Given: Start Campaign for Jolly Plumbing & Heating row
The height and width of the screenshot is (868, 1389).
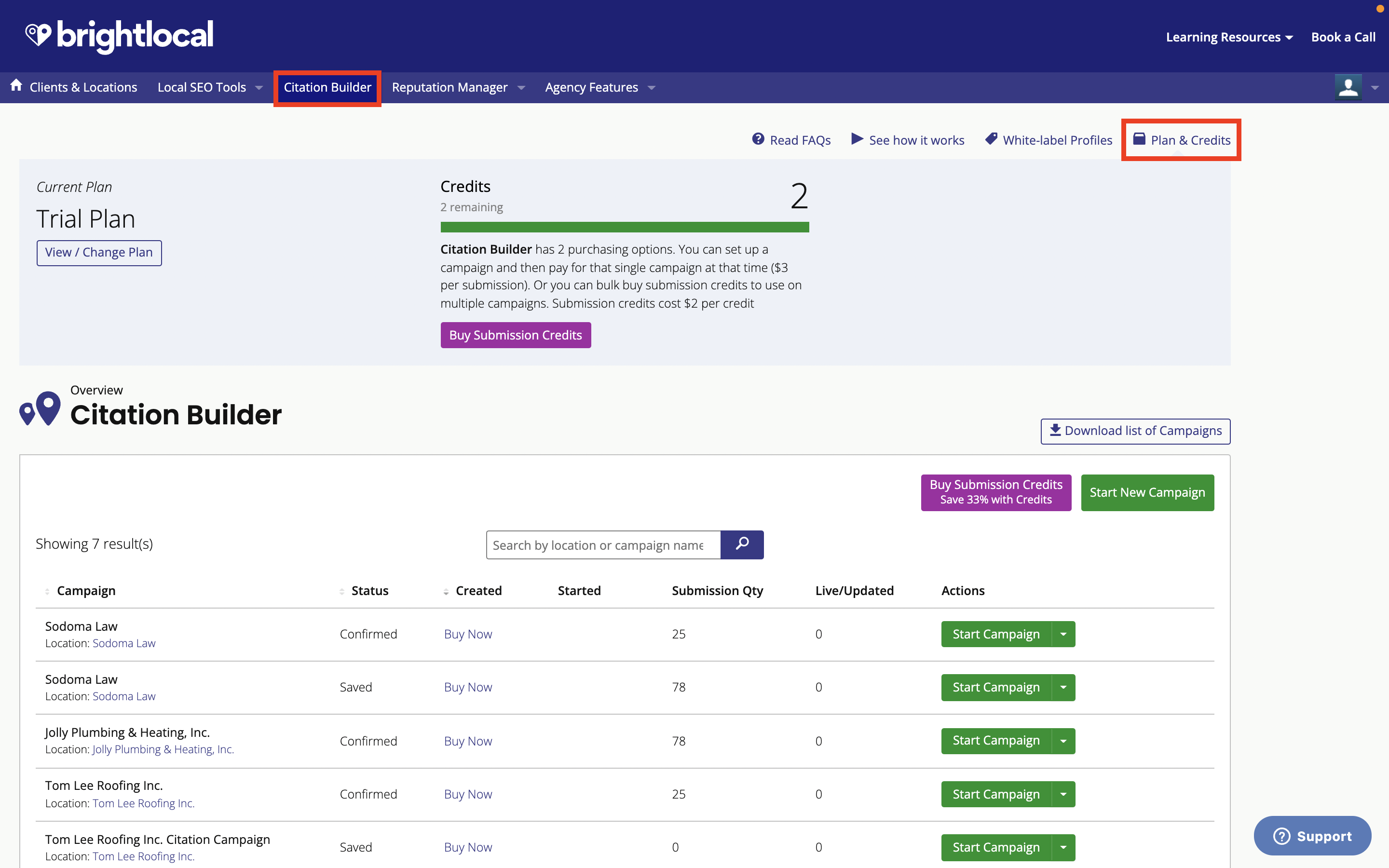Looking at the screenshot, I should [x=996, y=741].
